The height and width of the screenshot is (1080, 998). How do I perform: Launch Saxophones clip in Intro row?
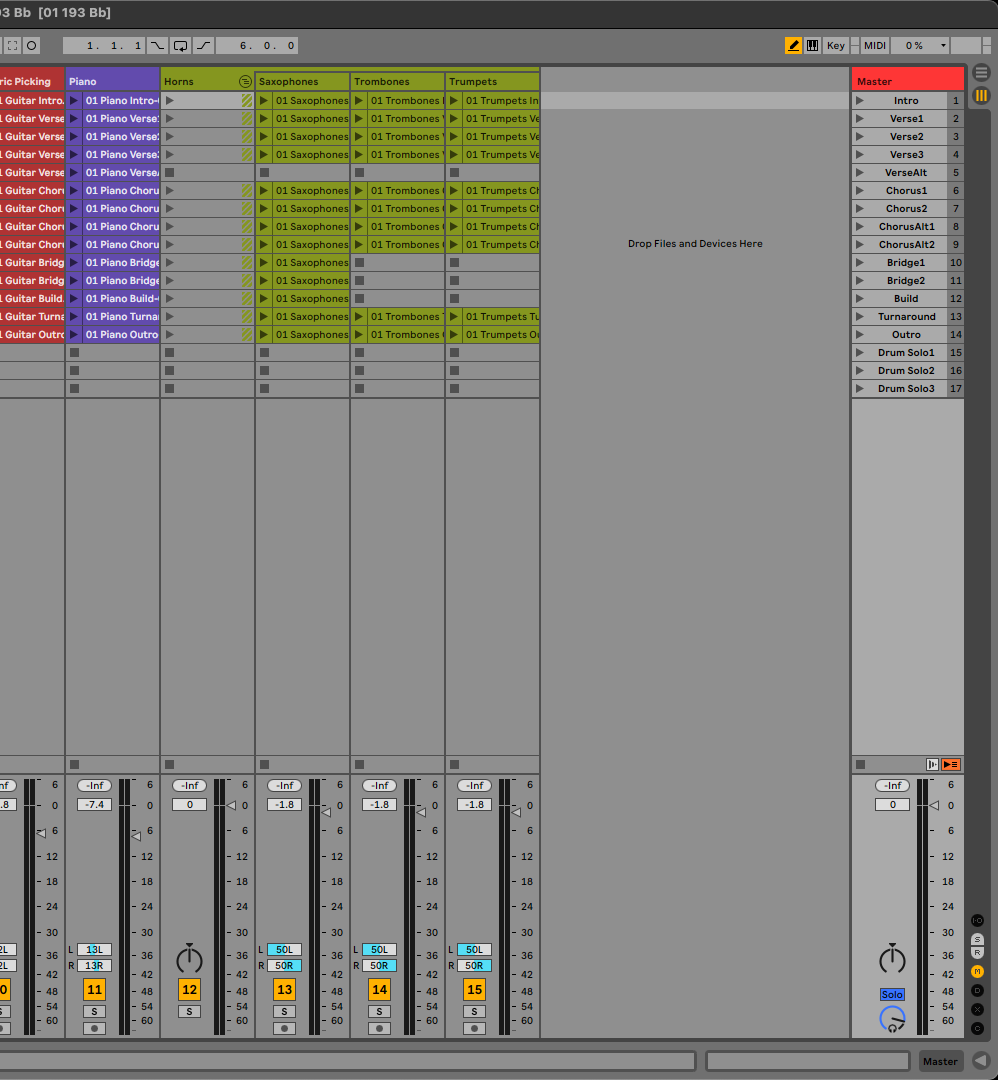(x=264, y=101)
